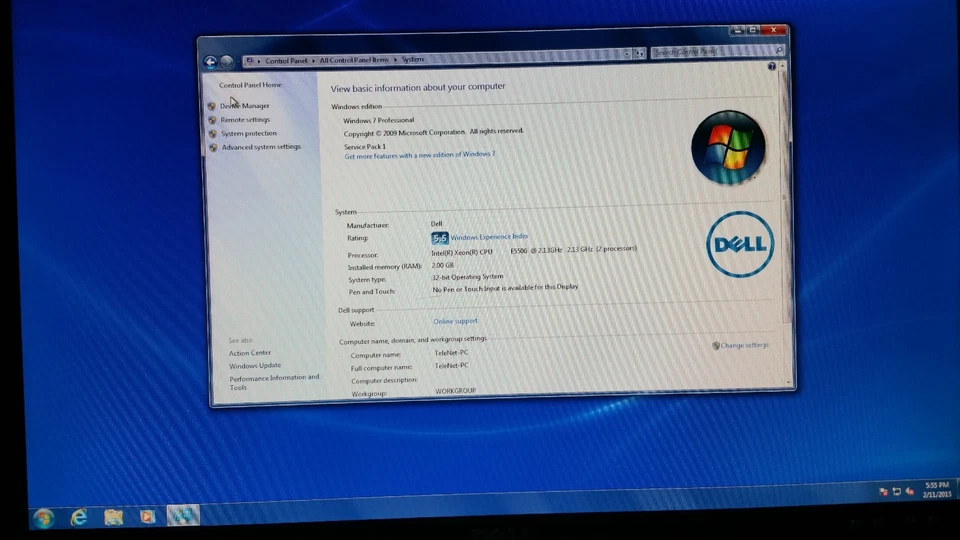Click shield icon beside Advanced system settings
The height and width of the screenshot is (540, 960).
point(213,148)
